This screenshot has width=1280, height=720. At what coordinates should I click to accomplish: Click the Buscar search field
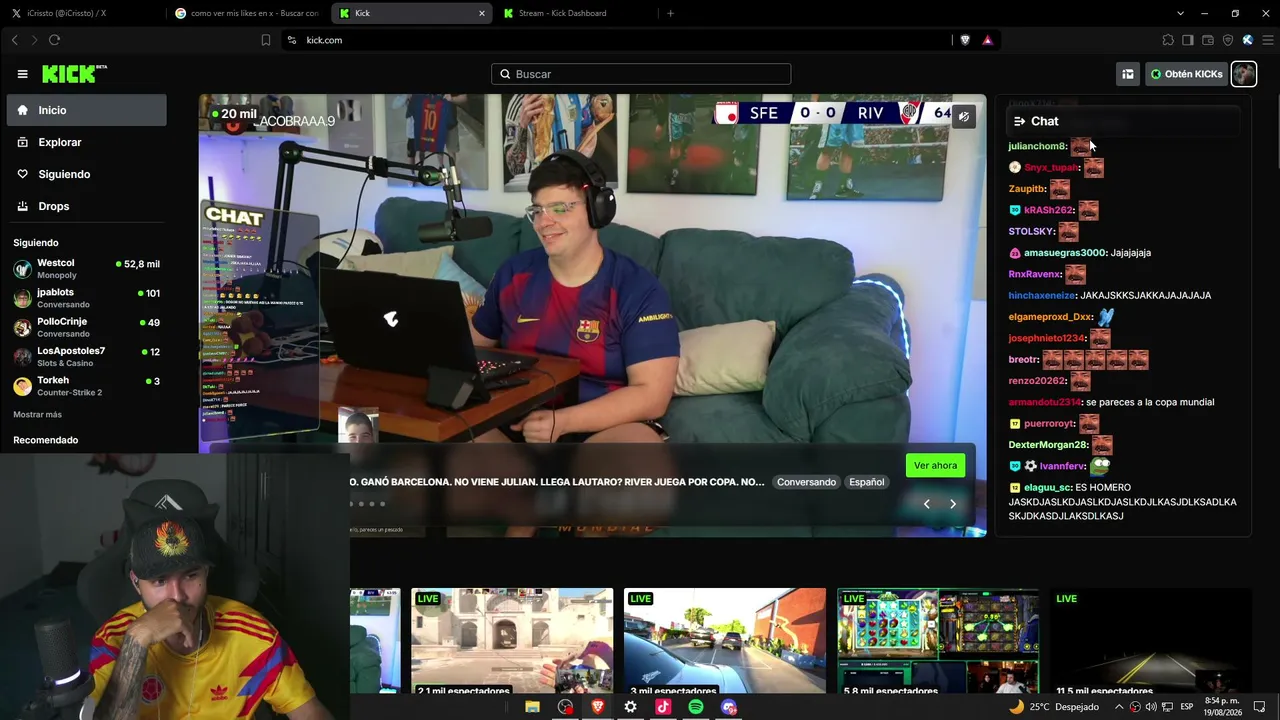point(641,74)
